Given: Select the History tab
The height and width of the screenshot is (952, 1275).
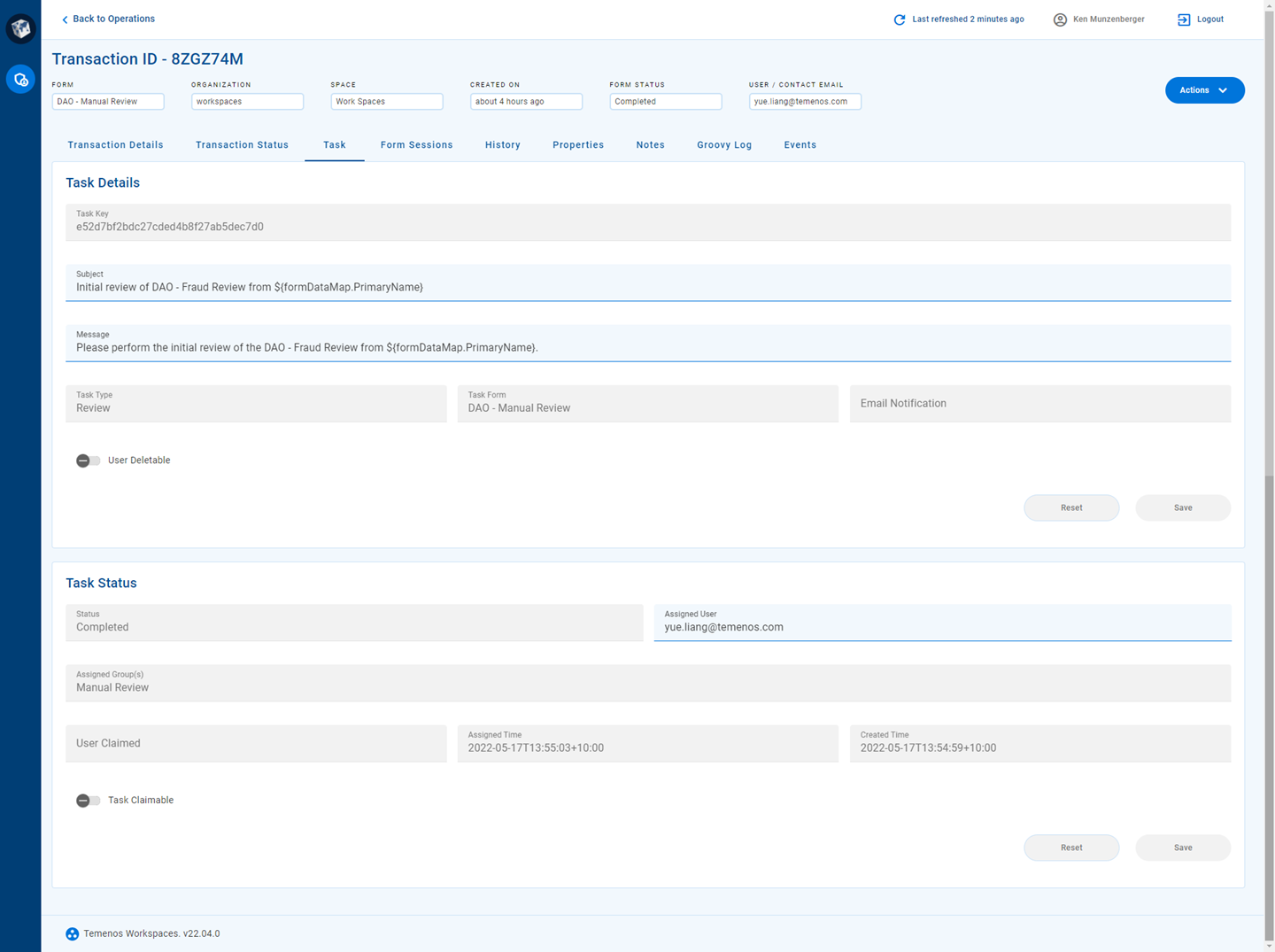Looking at the screenshot, I should [x=502, y=145].
